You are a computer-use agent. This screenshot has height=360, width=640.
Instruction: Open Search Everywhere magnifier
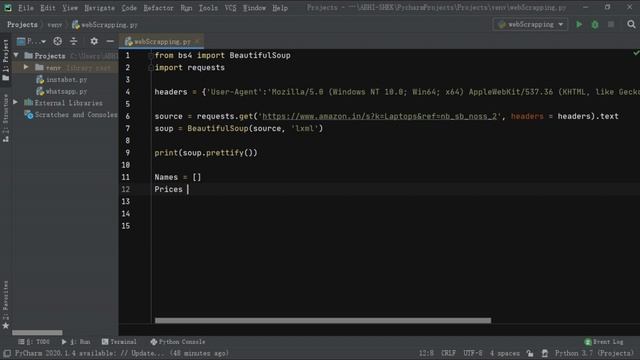pyautogui.click(x=631, y=24)
